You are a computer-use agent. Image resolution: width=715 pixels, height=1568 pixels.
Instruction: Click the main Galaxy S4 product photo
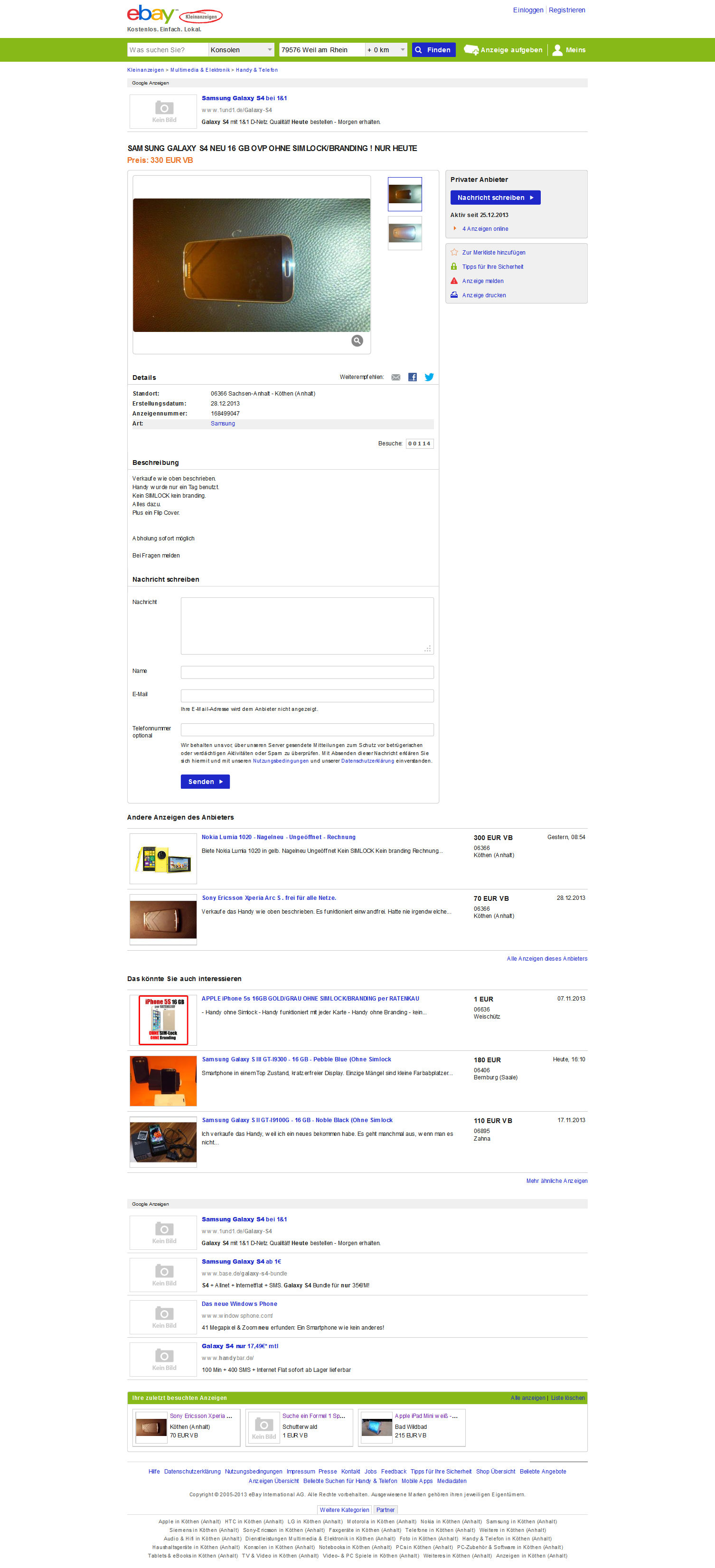pyautogui.click(x=251, y=265)
